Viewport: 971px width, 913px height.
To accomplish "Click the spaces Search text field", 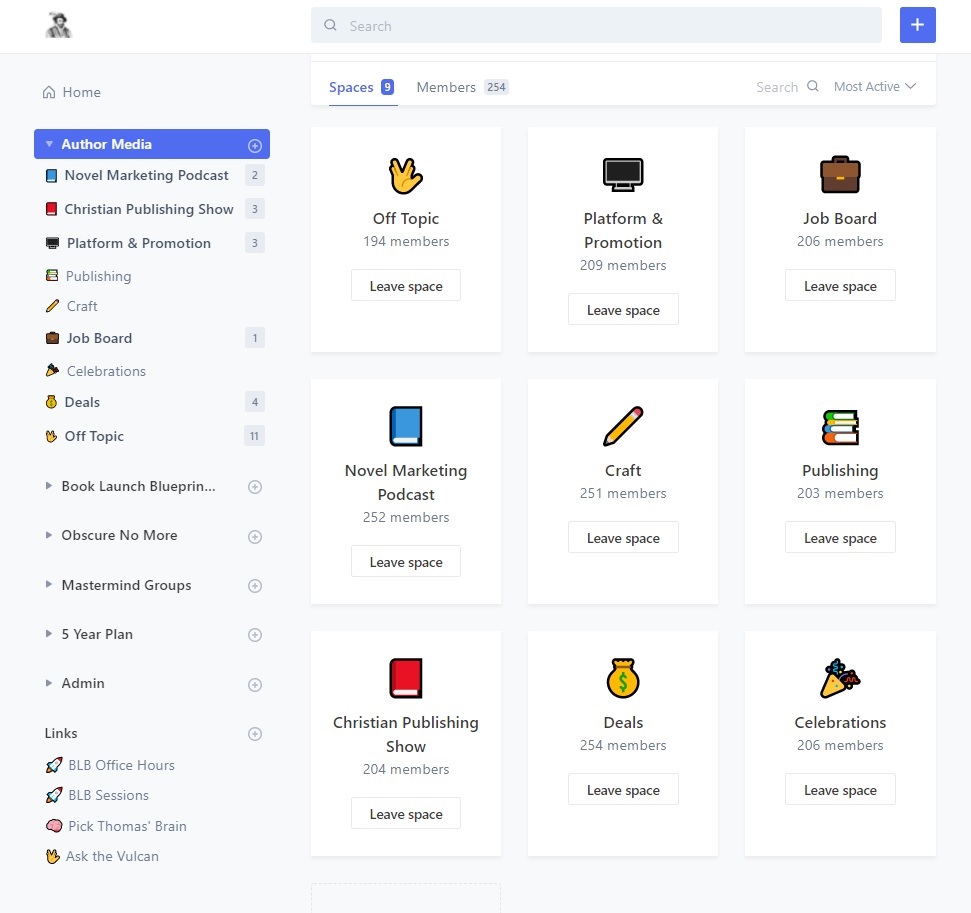I will 777,87.
